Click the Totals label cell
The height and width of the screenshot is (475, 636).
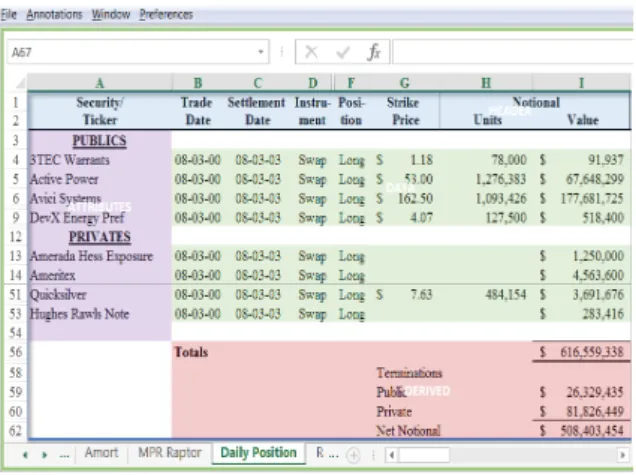click(191, 352)
